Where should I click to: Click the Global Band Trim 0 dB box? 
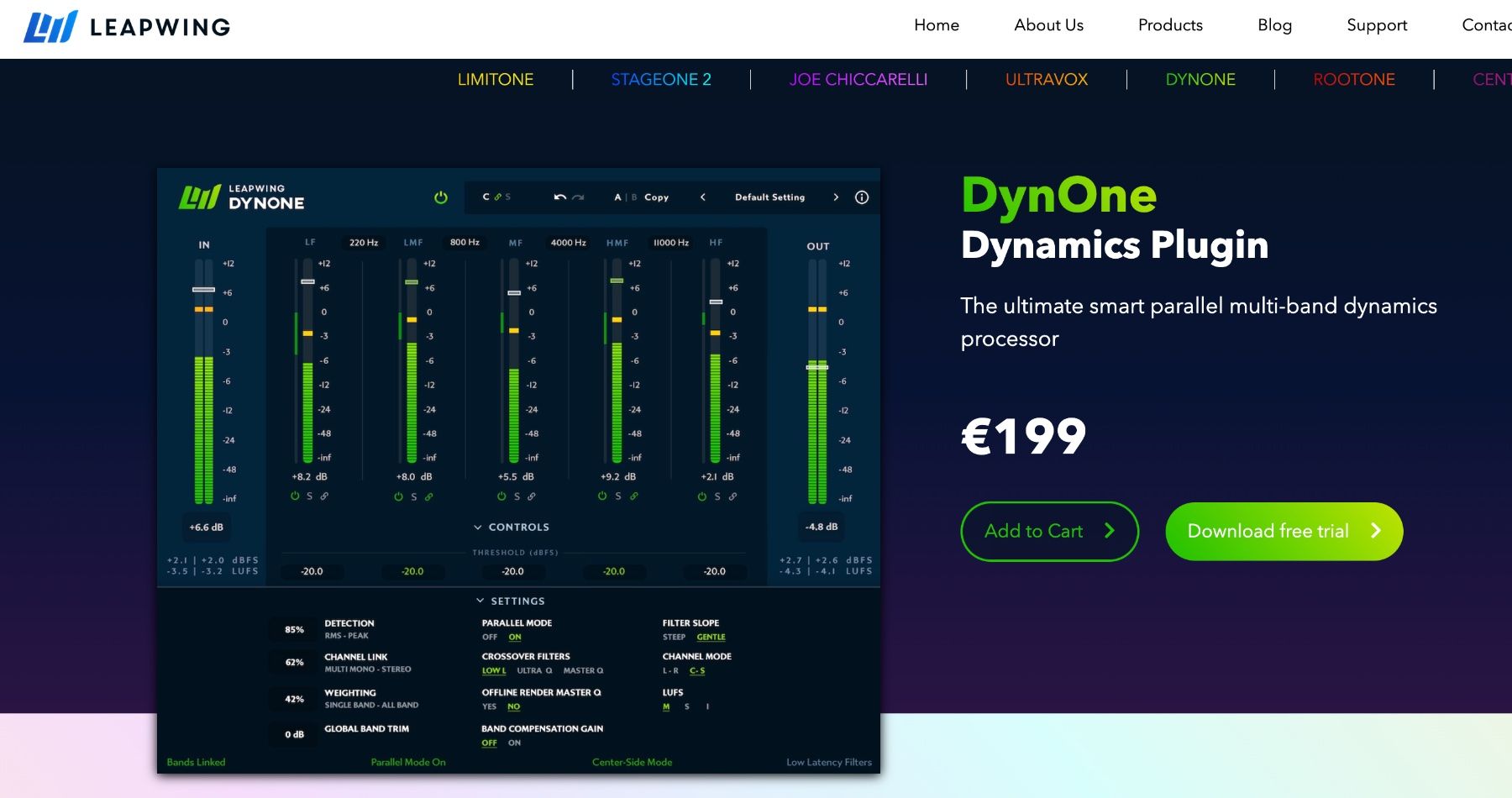294,734
